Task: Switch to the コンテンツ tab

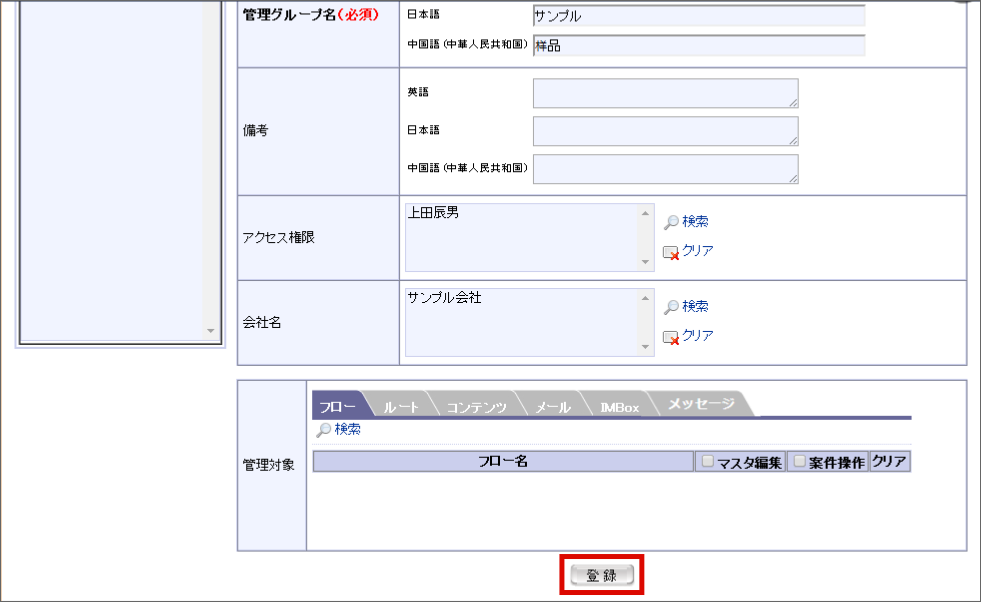Action: tap(477, 406)
